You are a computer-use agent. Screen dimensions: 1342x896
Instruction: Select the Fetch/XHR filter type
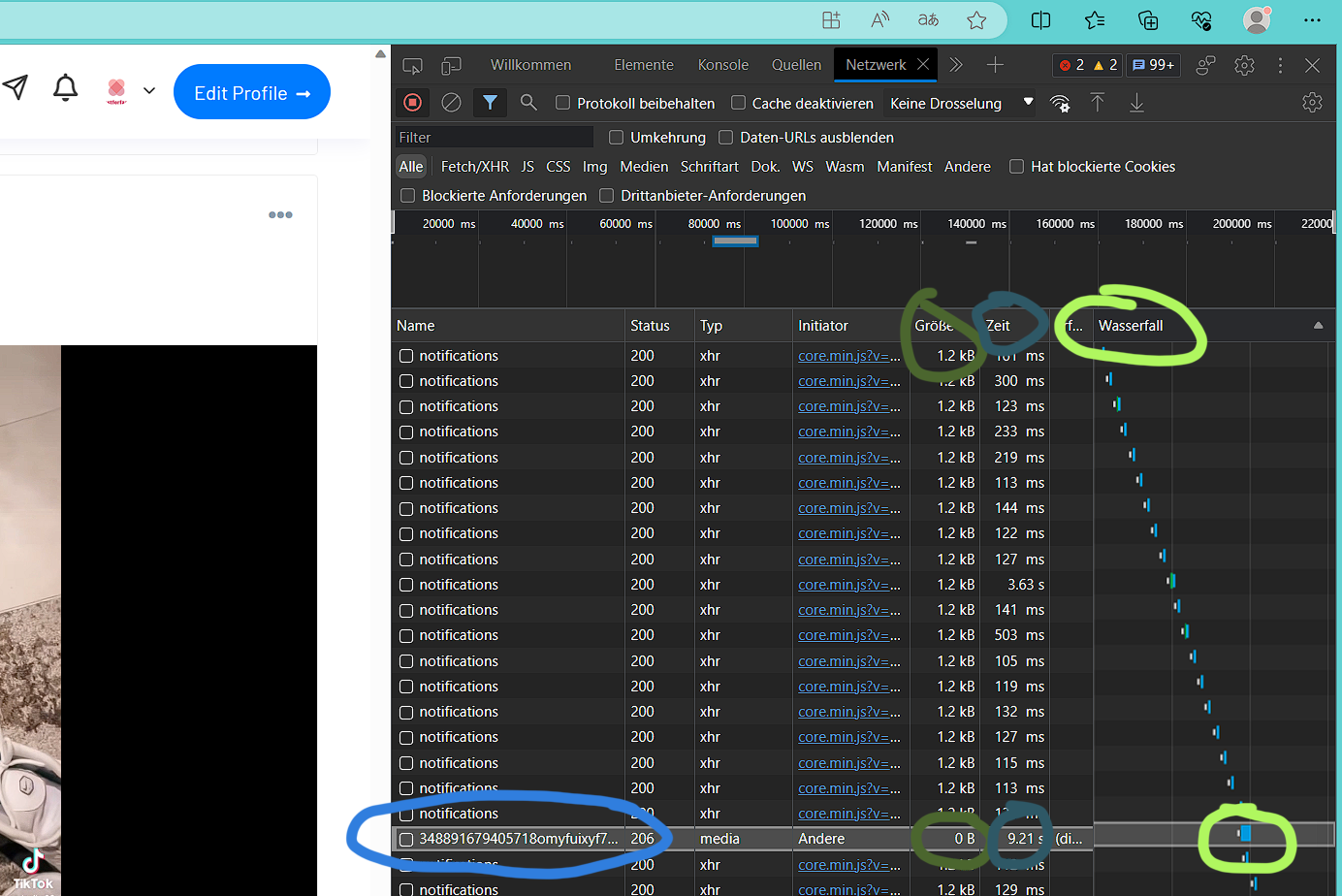[x=474, y=167]
